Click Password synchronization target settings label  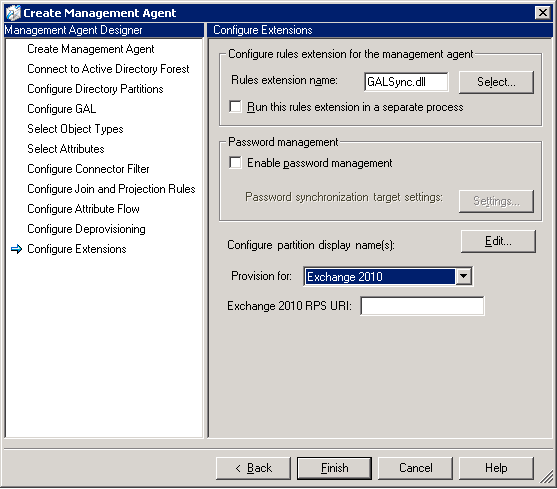[x=344, y=197]
